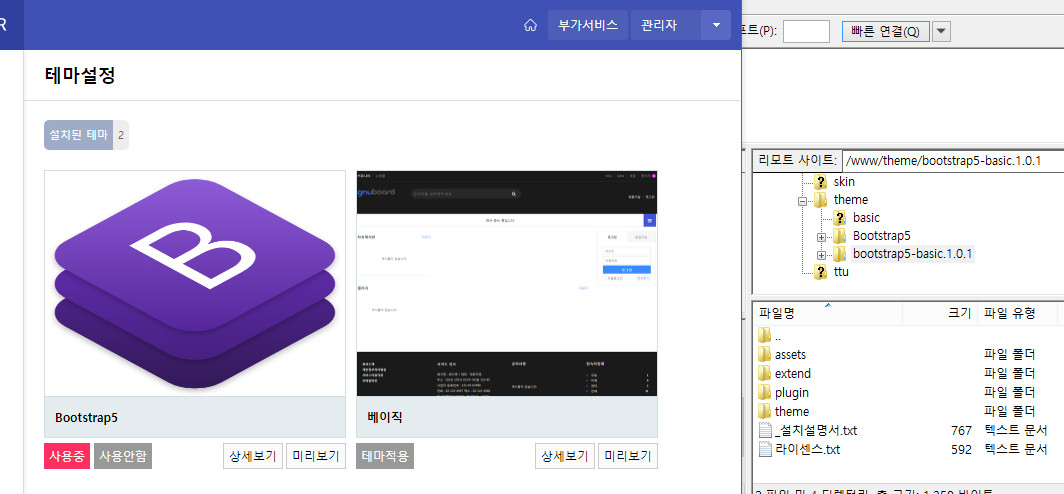
Task: Open the quick connect history dropdown arrow
Action: coord(942,31)
